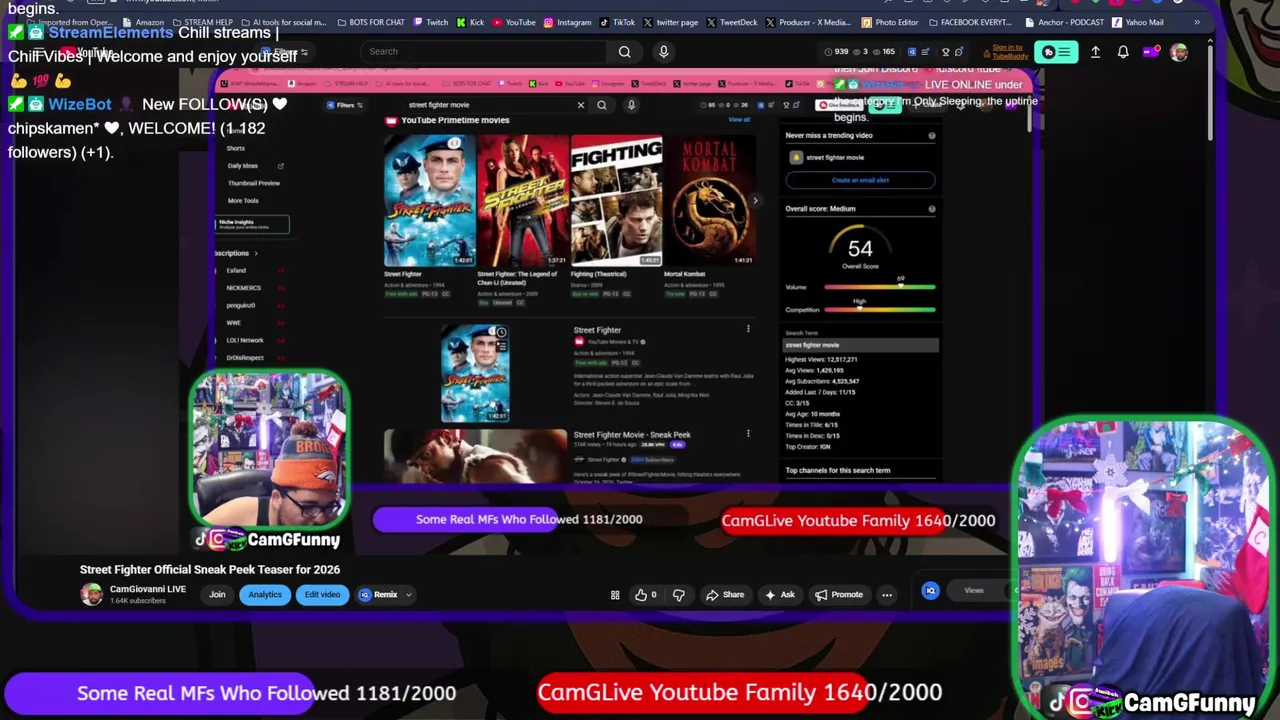Open the Fighting (Theatrical) movie poster

click(616, 199)
